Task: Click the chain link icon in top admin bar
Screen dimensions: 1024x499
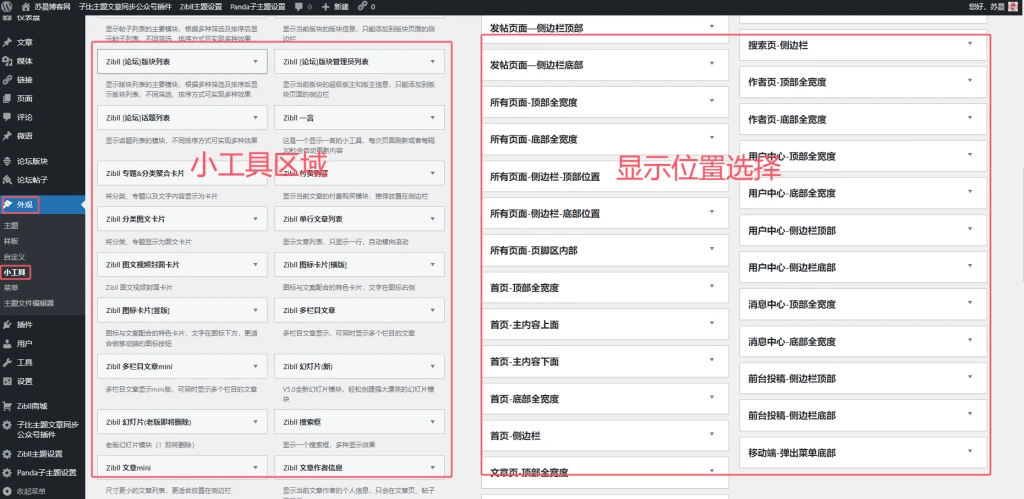Action: coord(362,7)
